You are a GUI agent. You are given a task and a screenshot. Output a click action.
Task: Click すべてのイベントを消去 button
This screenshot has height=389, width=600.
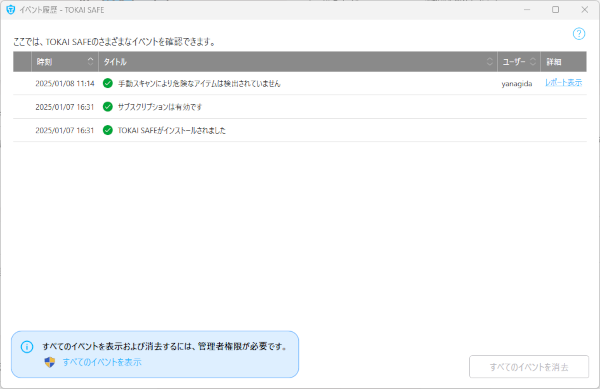tap(529, 367)
